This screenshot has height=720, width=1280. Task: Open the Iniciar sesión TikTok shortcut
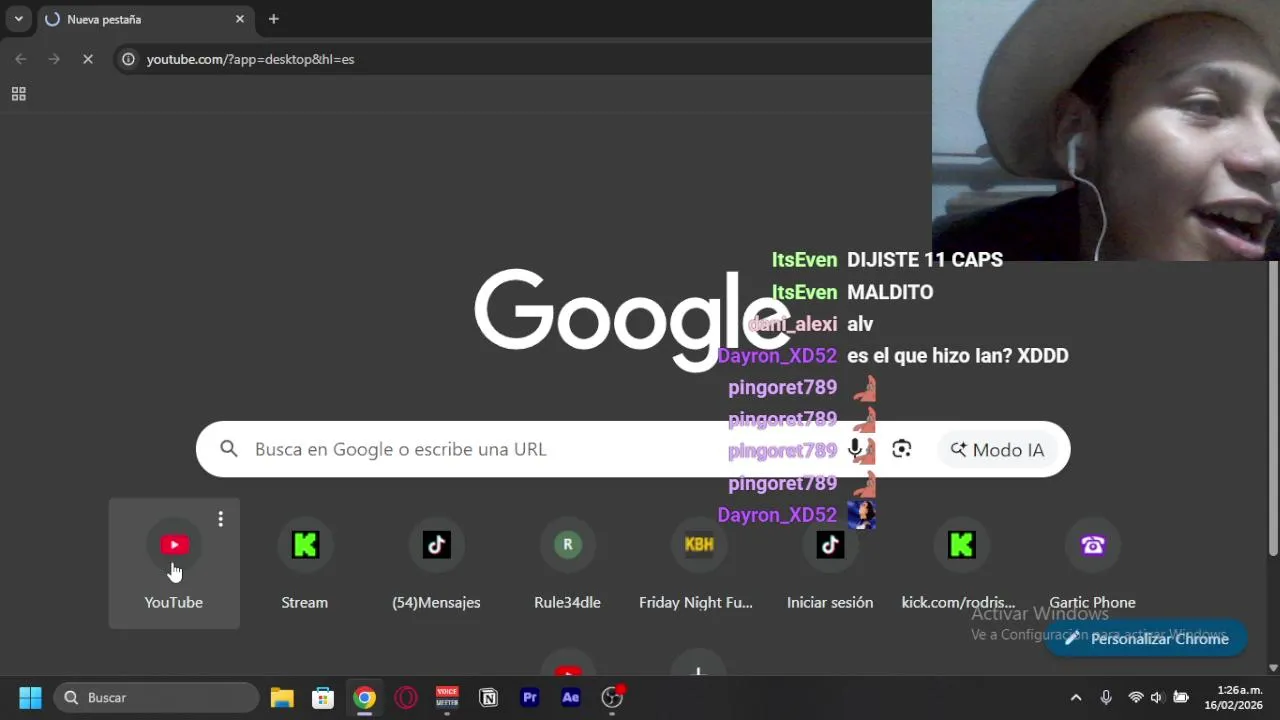(x=829, y=564)
